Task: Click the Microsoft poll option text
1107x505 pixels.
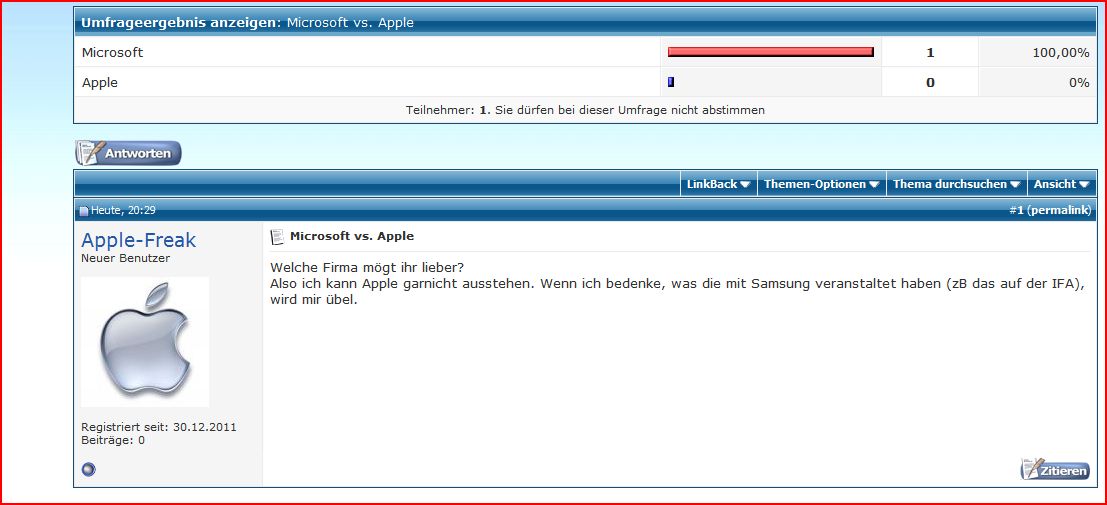Action: click(112, 52)
